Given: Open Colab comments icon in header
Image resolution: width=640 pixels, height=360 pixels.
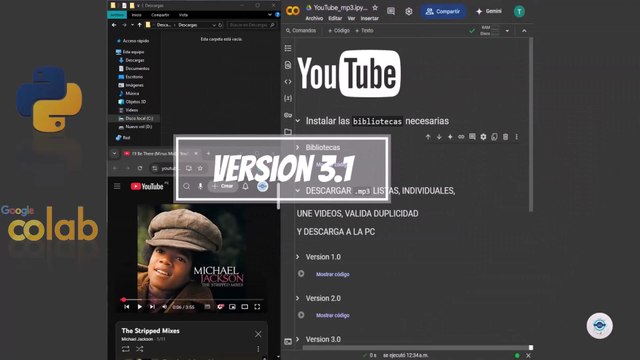Looking at the screenshot, I should 391,11.
